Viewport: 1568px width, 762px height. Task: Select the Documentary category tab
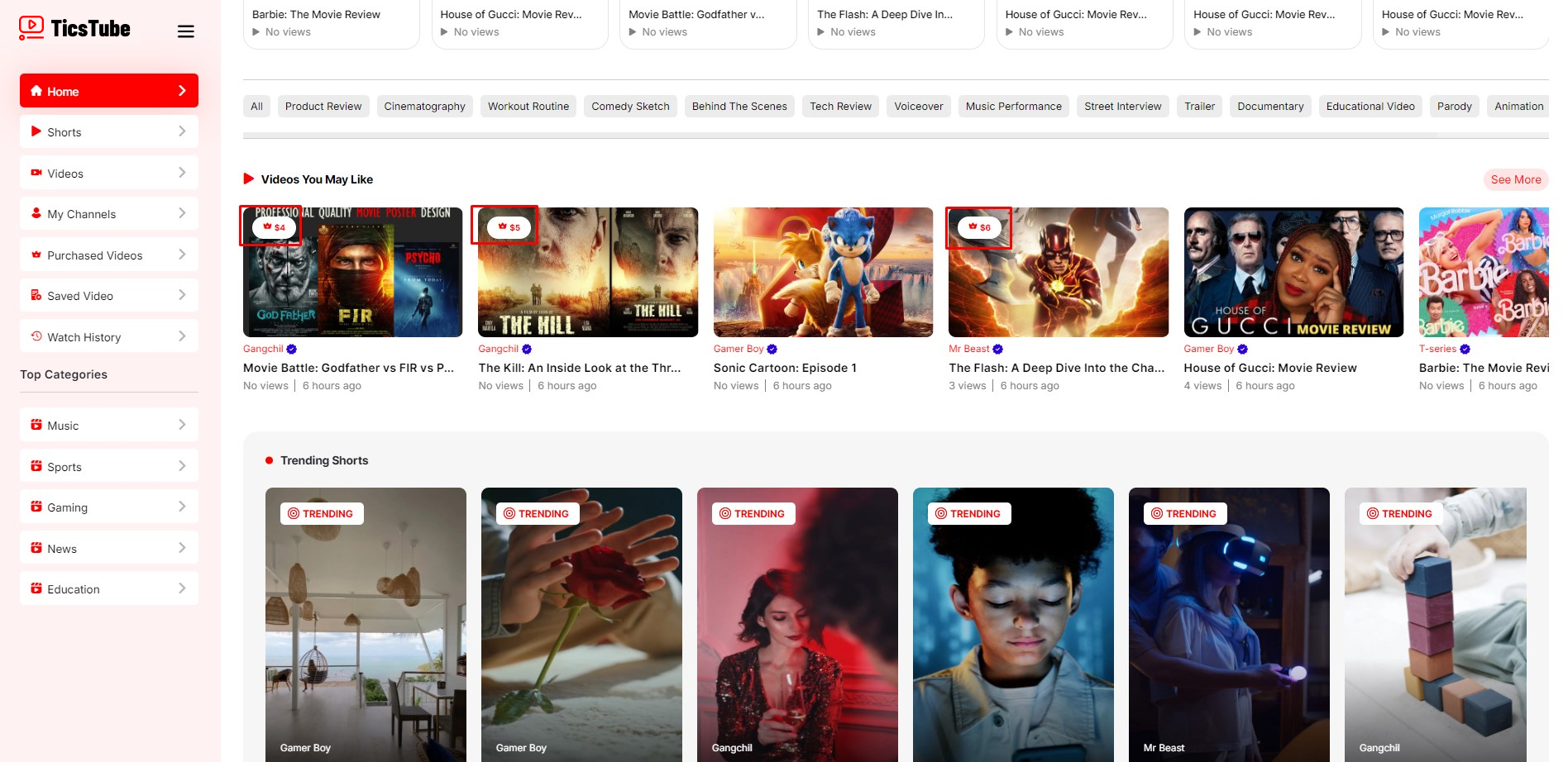pos(1269,107)
